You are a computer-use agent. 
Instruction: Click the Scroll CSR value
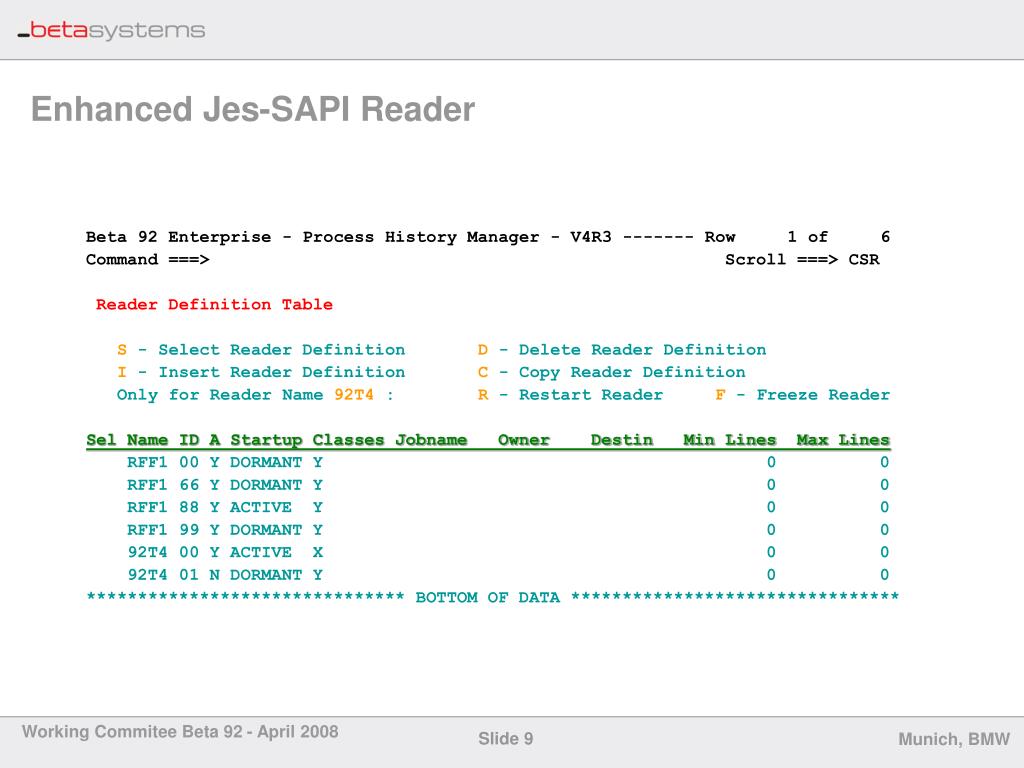pyautogui.click(x=863, y=259)
